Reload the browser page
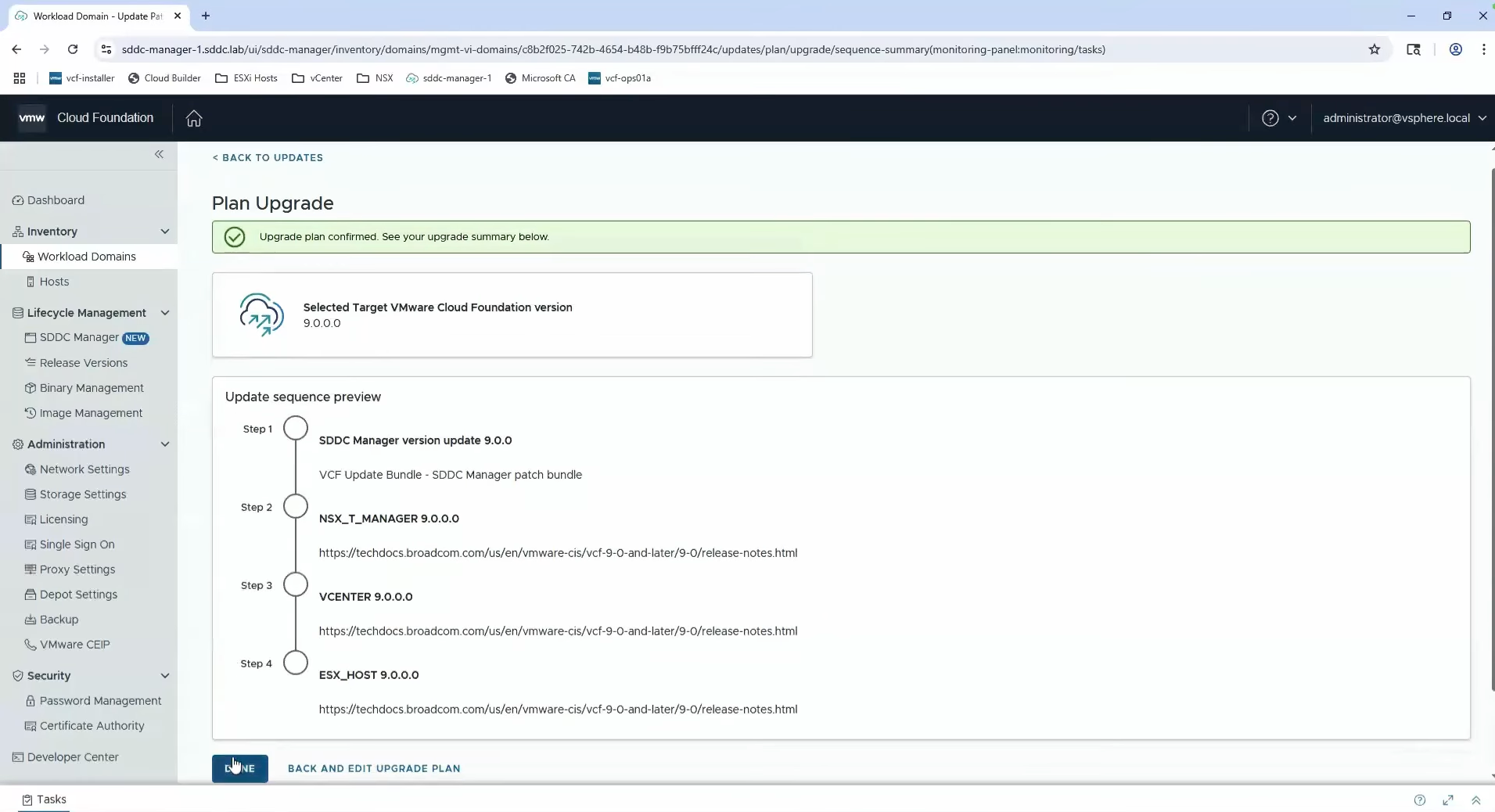Screen dimensions: 1495x812 pos(73,49)
